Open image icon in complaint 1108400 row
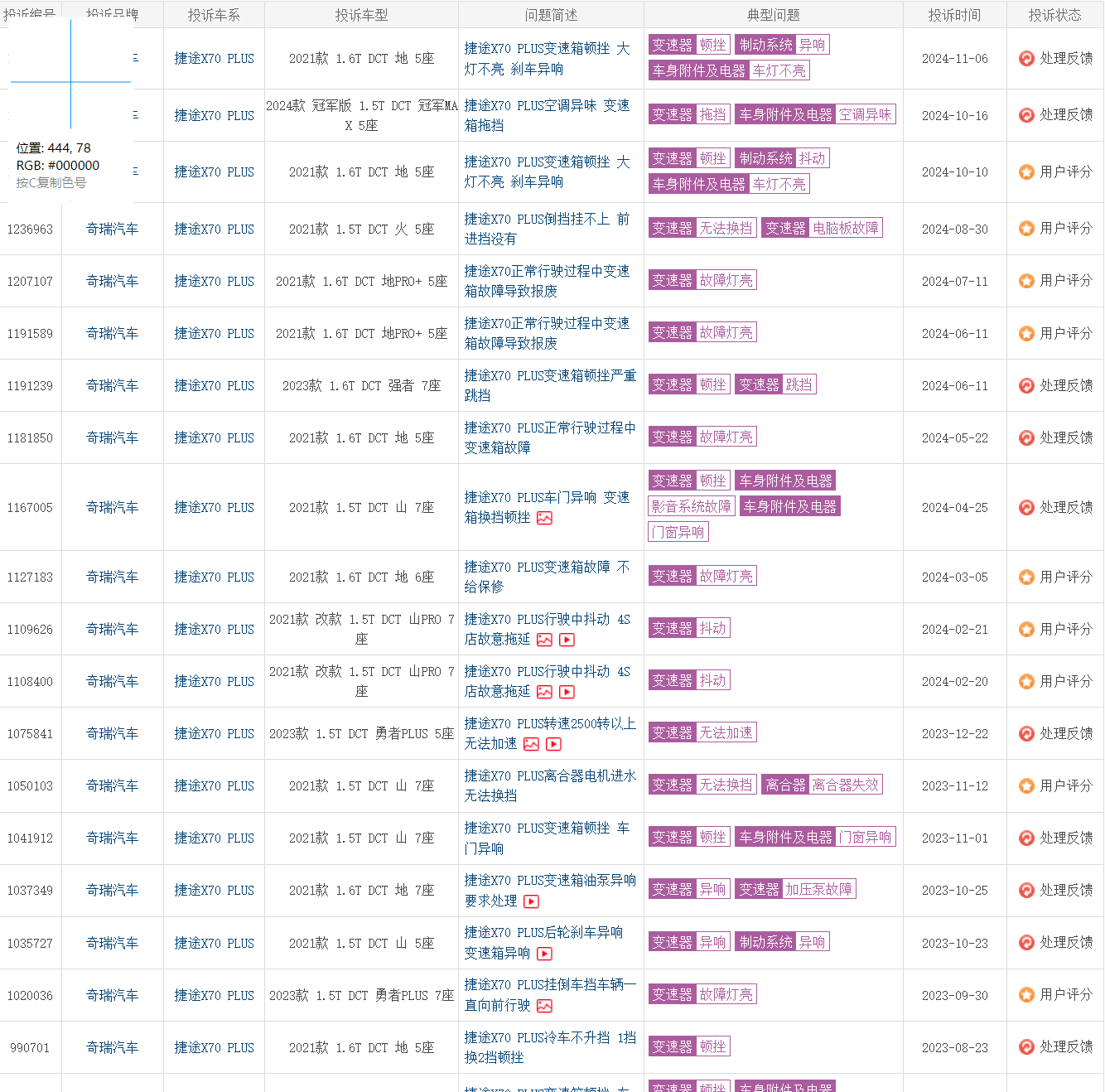Image resolution: width=1105 pixels, height=1092 pixels. pyautogui.click(x=544, y=692)
